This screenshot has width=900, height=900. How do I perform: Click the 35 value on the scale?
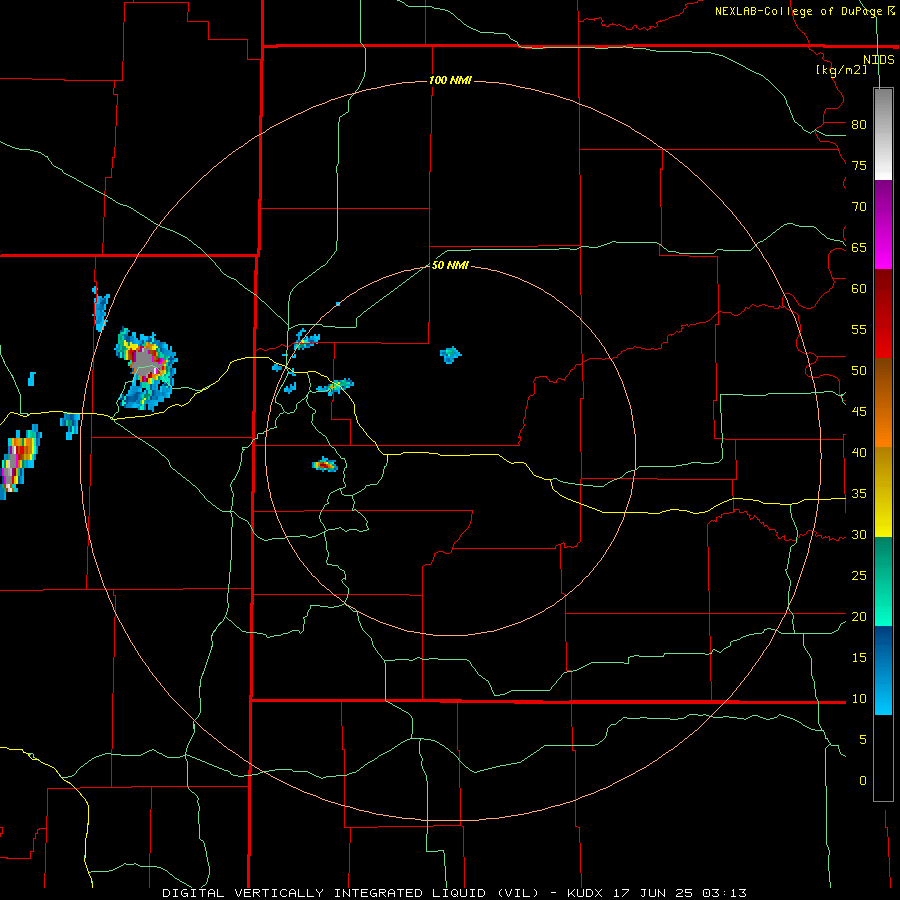(x=859, y=494)
